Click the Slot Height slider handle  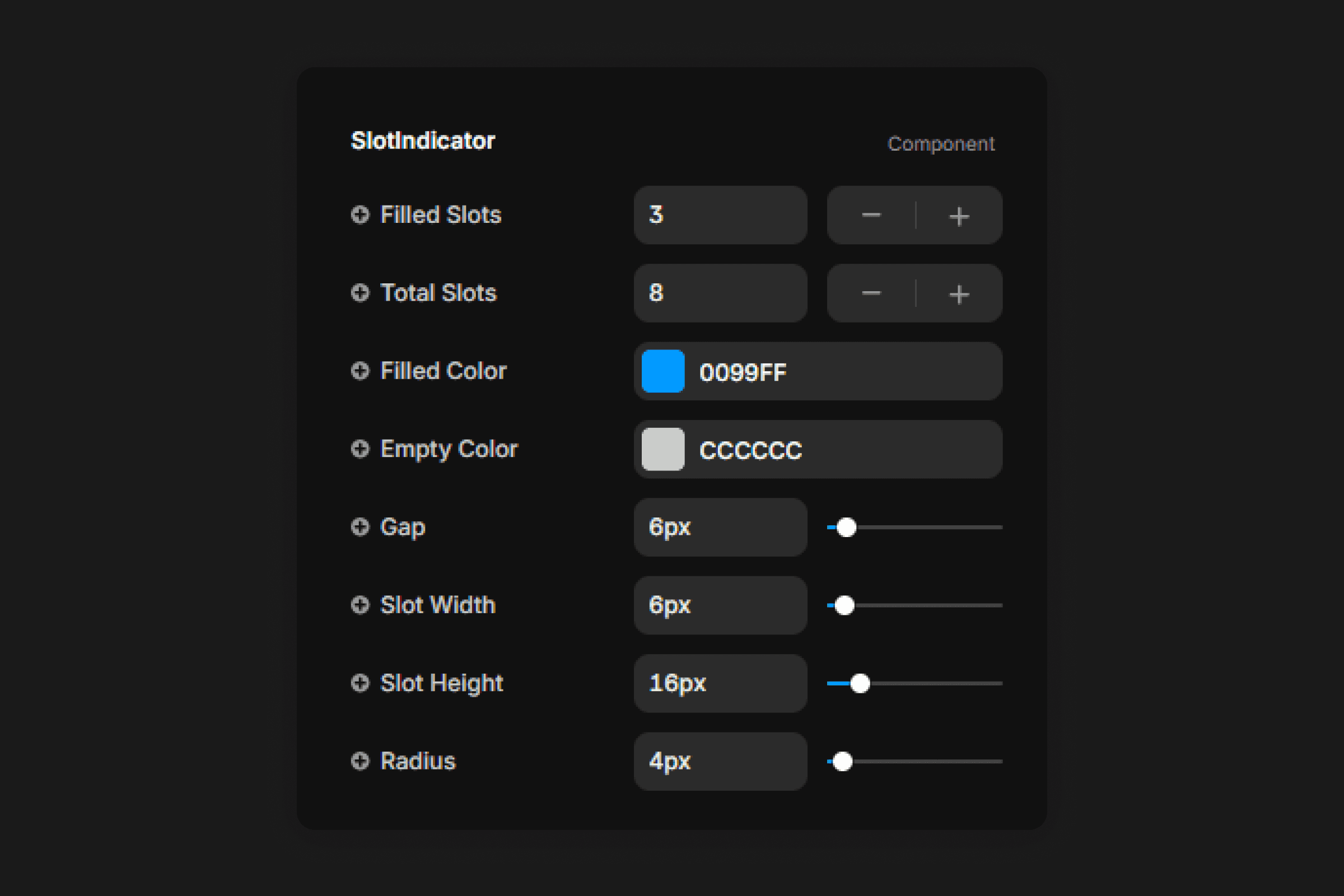tap(860, 683)
